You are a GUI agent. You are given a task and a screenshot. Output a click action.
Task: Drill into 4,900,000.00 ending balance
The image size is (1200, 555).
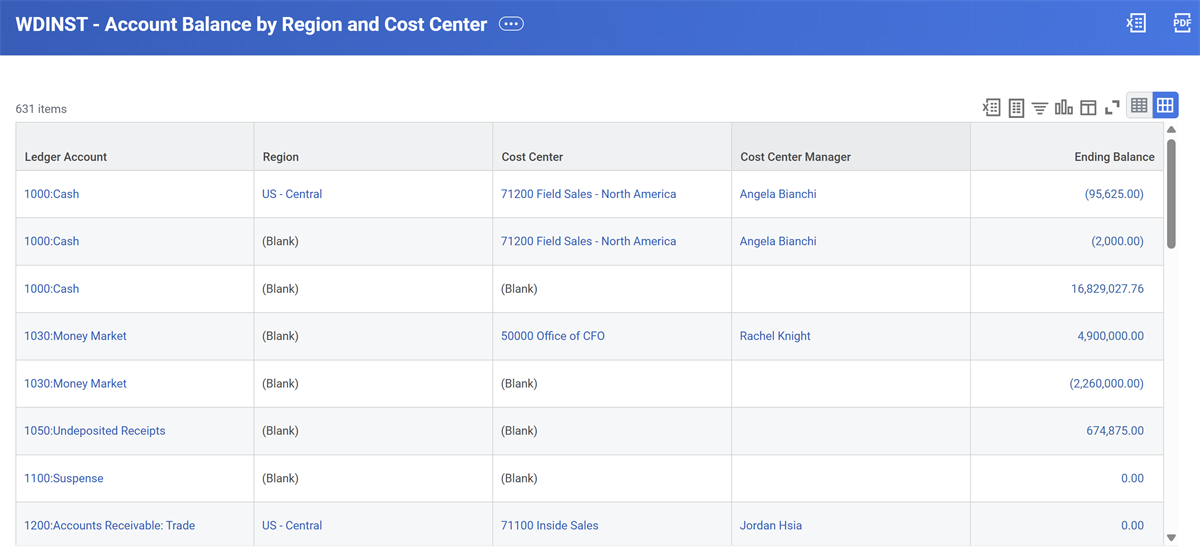click(x=1110, y=336)
